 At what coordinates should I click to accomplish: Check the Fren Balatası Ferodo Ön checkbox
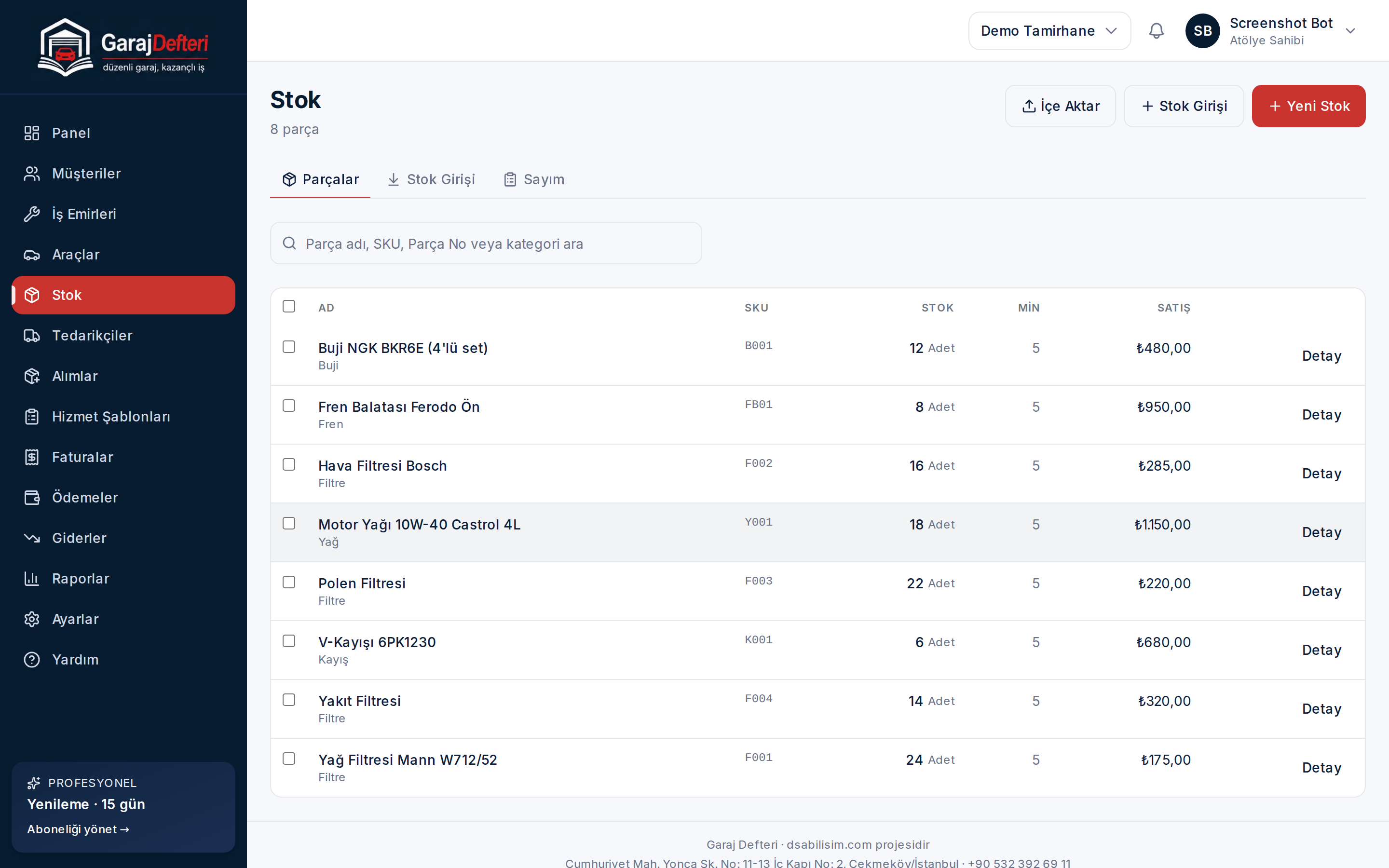coord(289,406)
